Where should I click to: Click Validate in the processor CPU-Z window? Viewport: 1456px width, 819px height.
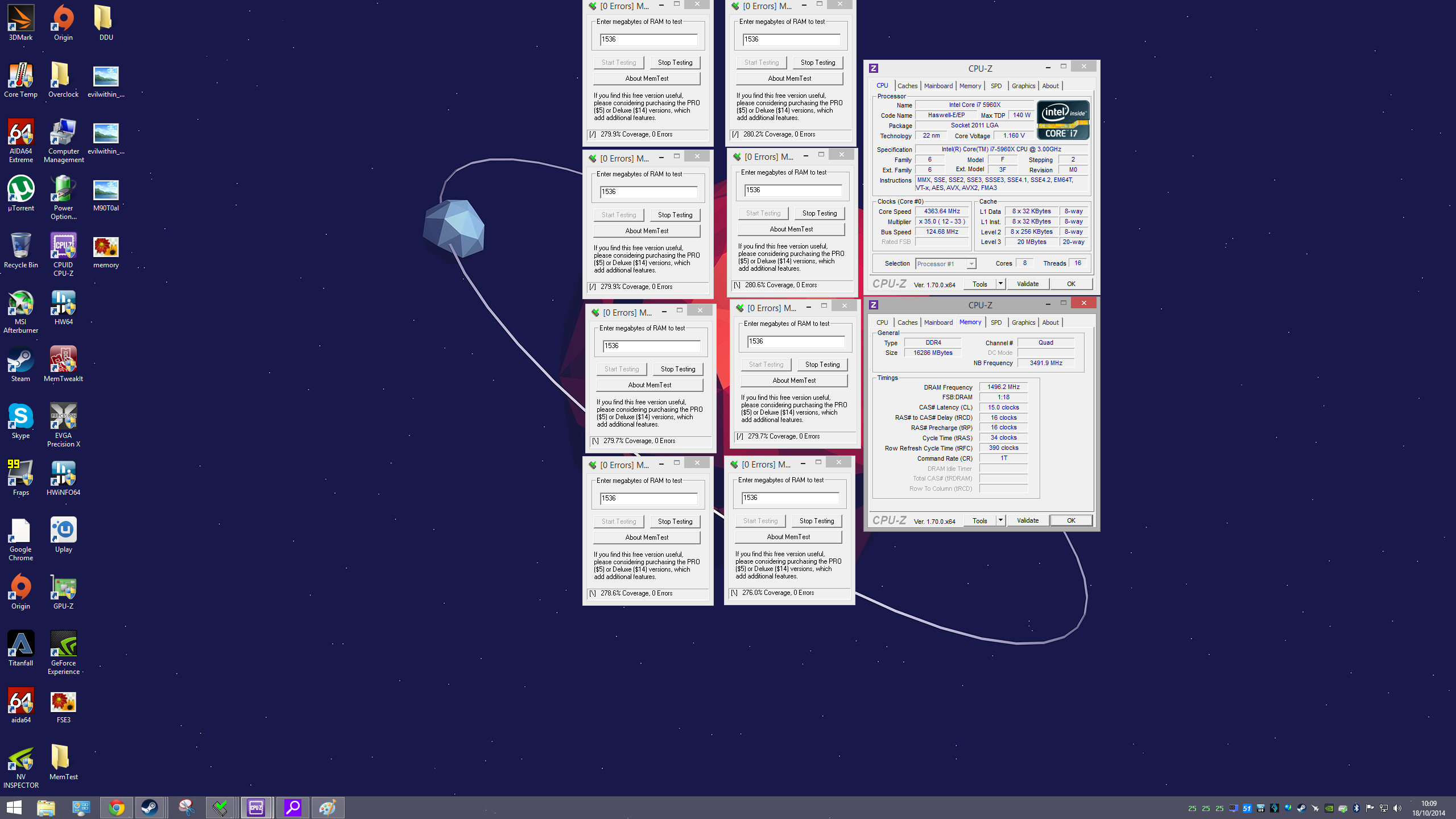point(1028,284)
